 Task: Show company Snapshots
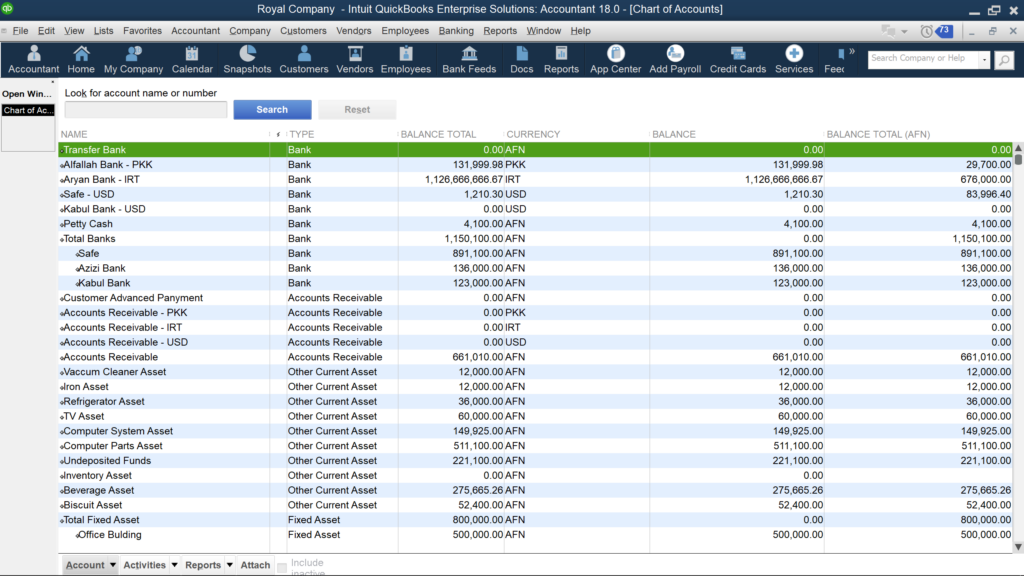coord(247,59)
